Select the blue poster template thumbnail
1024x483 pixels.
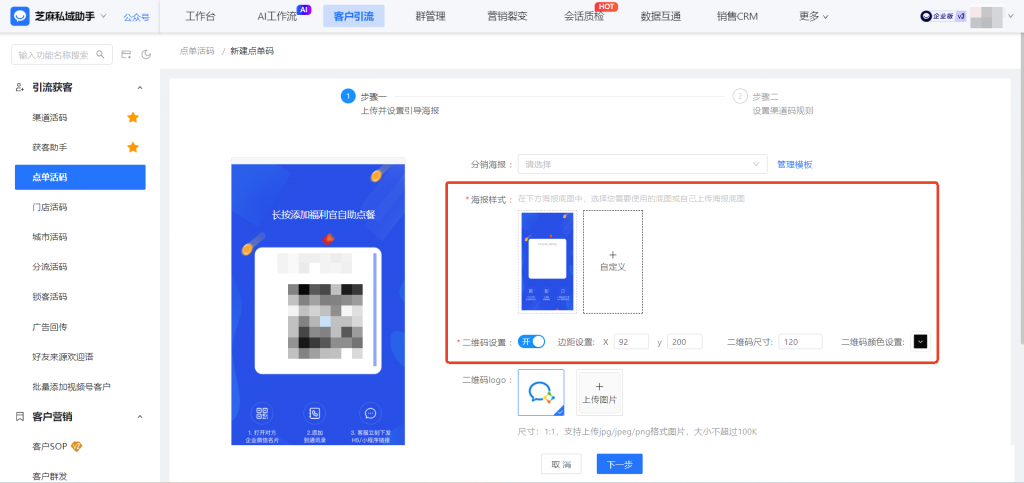(x=547, y=261)
